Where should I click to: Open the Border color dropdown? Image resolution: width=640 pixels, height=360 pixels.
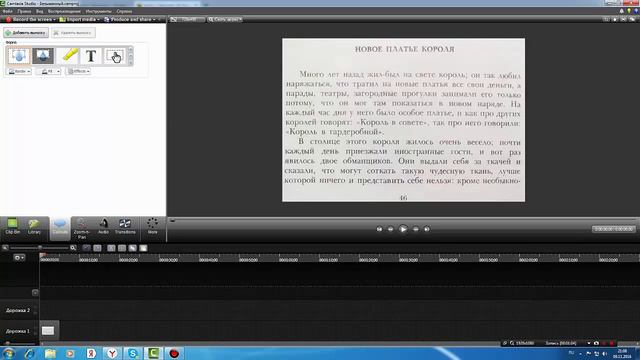coord(19,71)
